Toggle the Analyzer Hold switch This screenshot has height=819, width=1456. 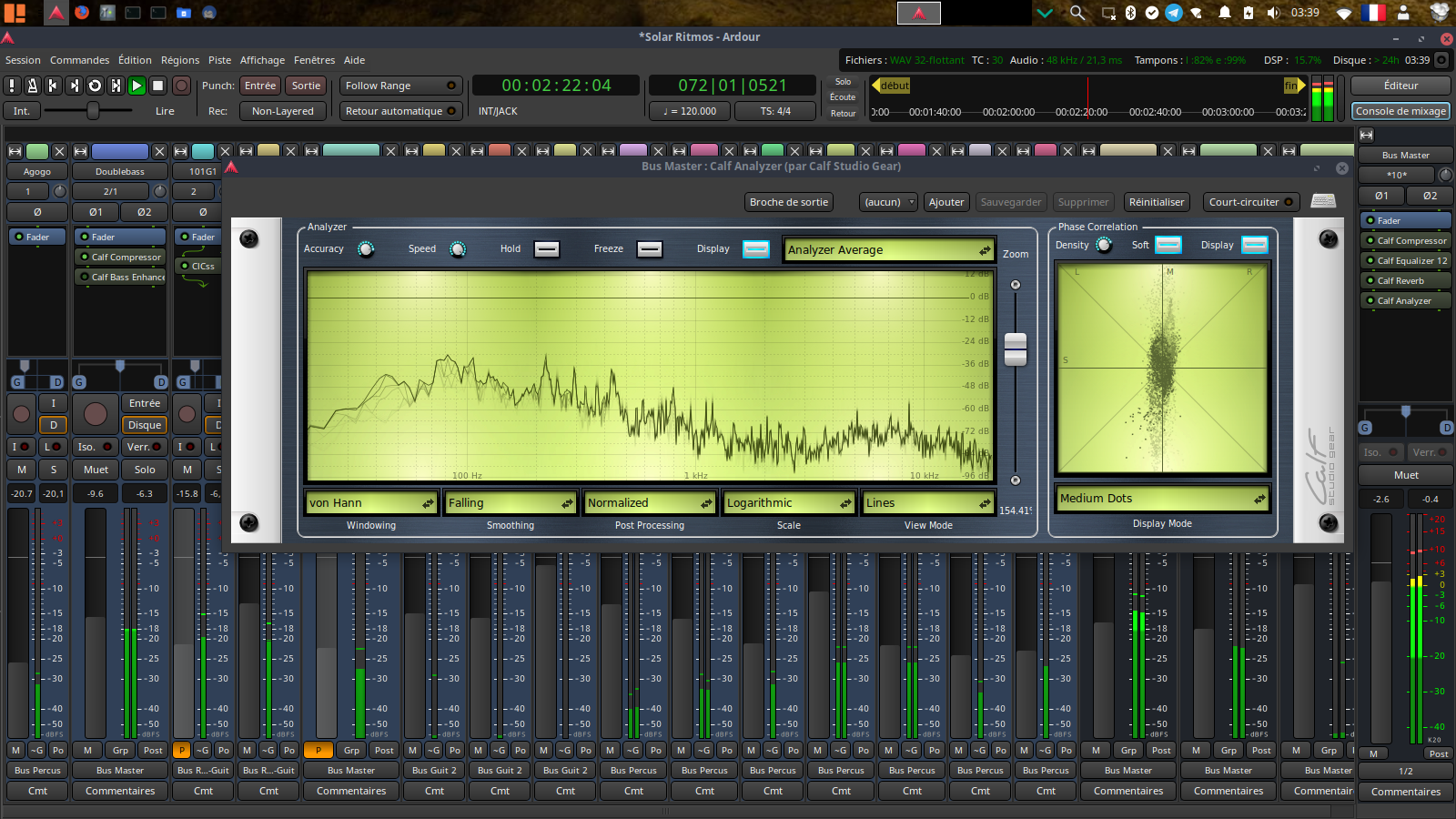tap(546, 249)
